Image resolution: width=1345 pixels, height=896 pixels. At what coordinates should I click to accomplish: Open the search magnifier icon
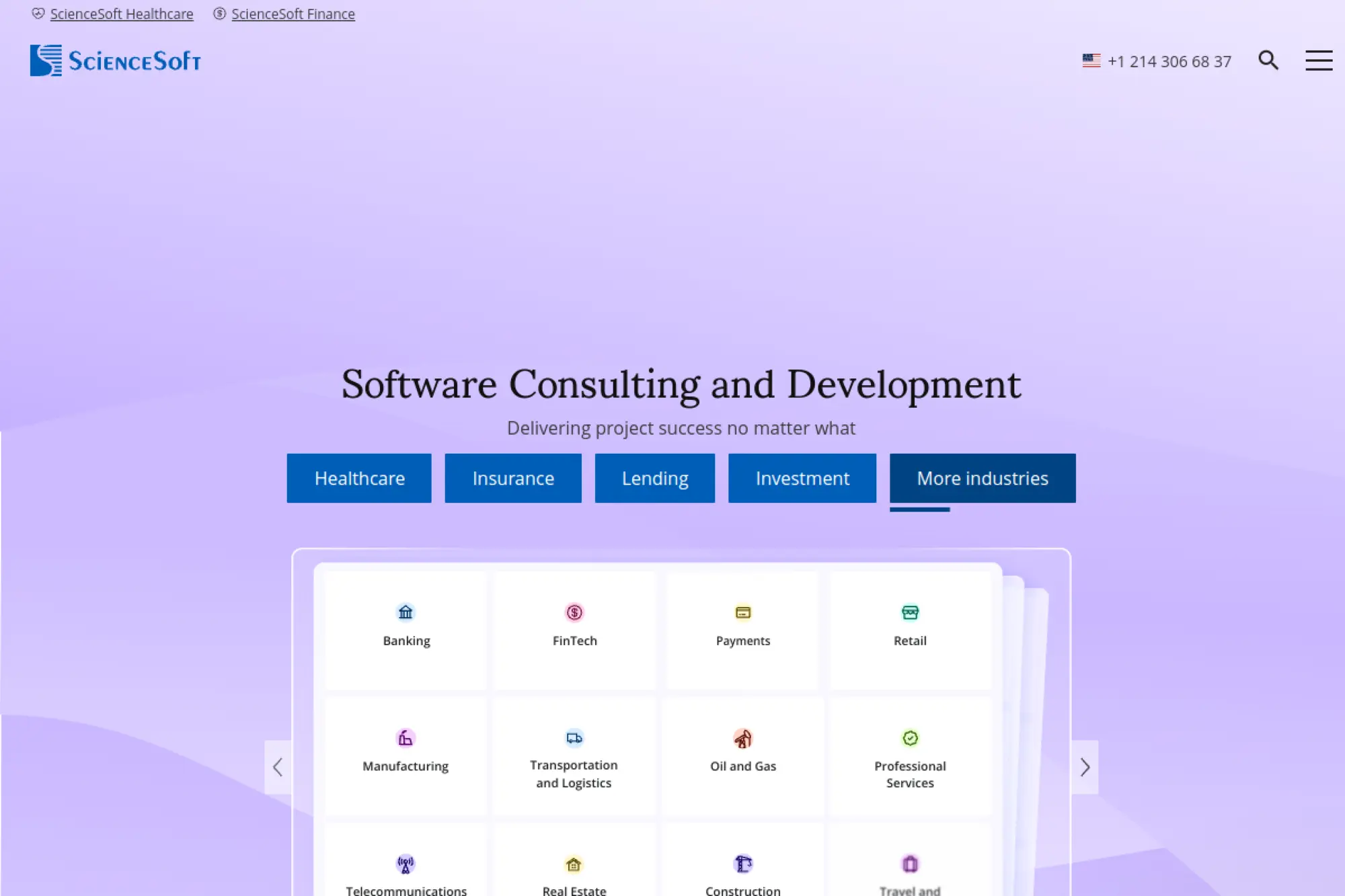(1268, 60)
